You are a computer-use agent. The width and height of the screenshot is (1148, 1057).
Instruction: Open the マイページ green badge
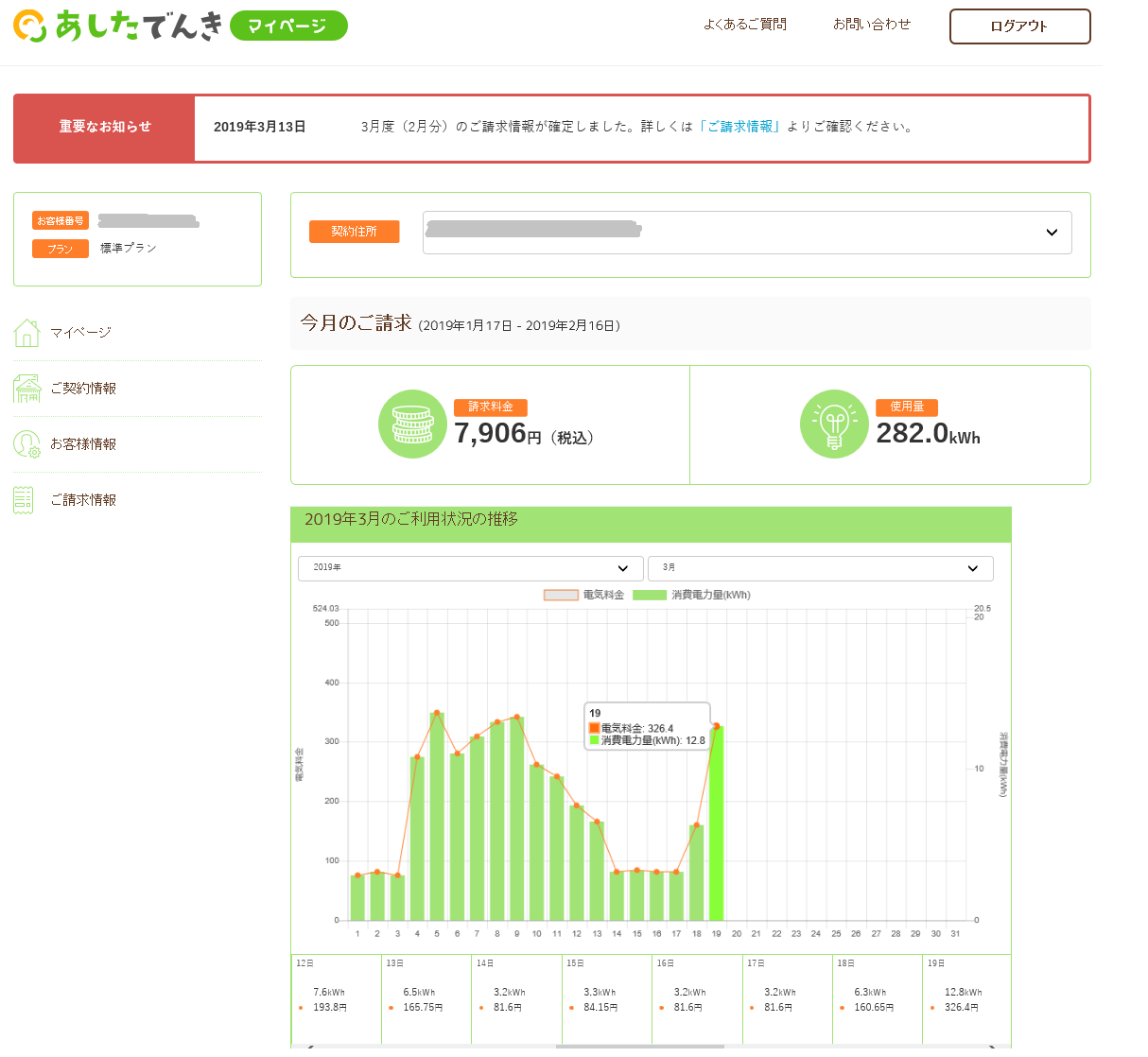(x=288, y=26)
